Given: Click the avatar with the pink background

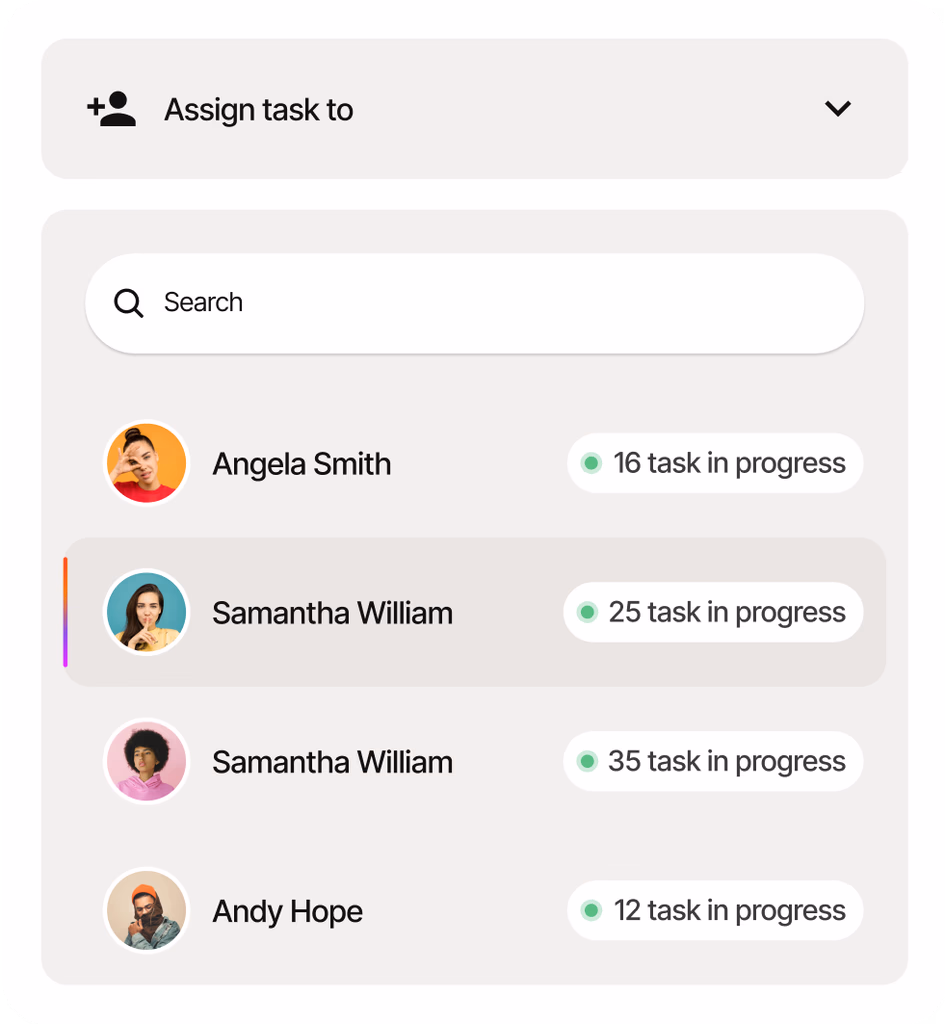Looking at the screenshot, I should tap(147, 761).
